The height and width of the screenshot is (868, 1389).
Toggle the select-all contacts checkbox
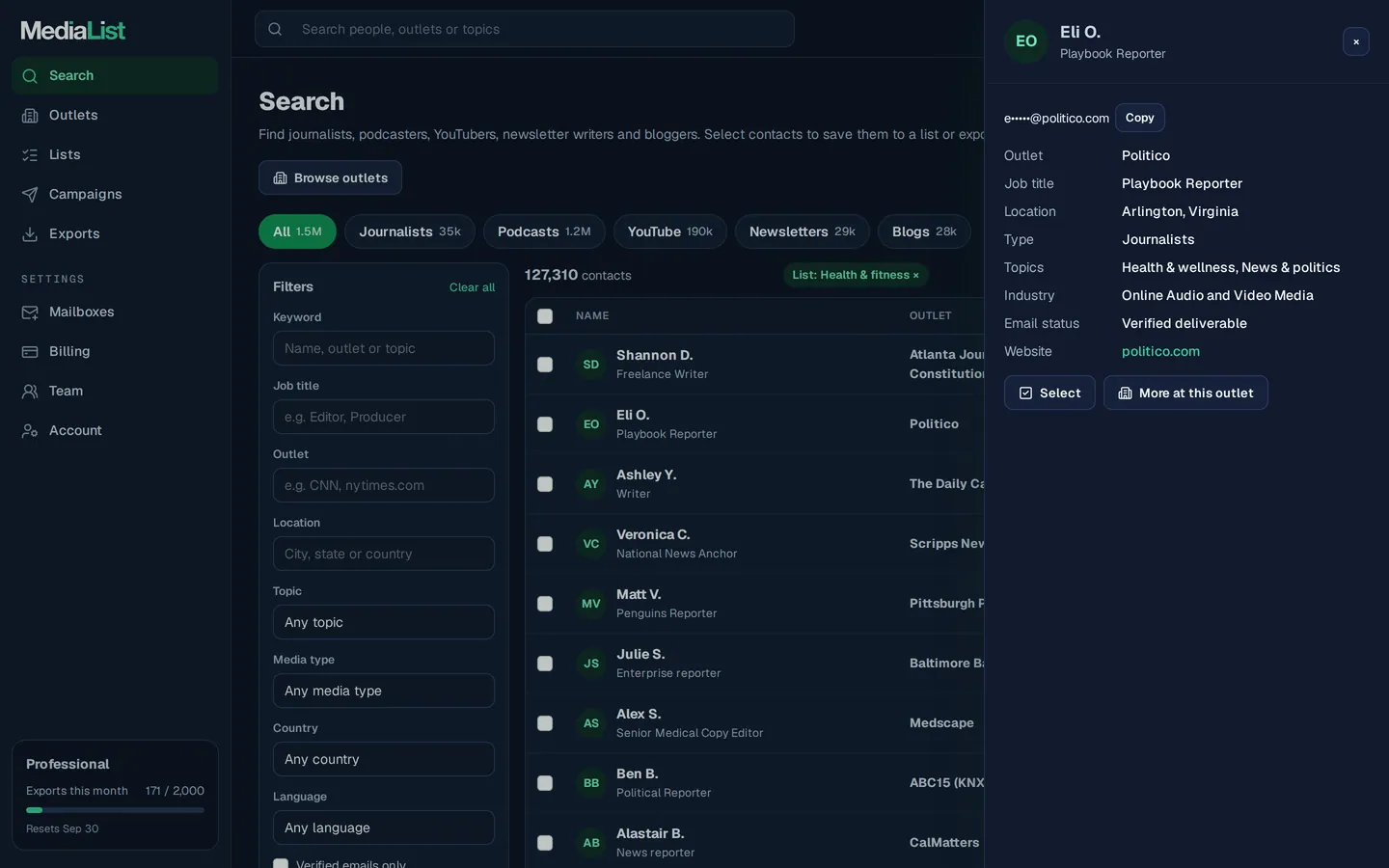pos(545,316)
